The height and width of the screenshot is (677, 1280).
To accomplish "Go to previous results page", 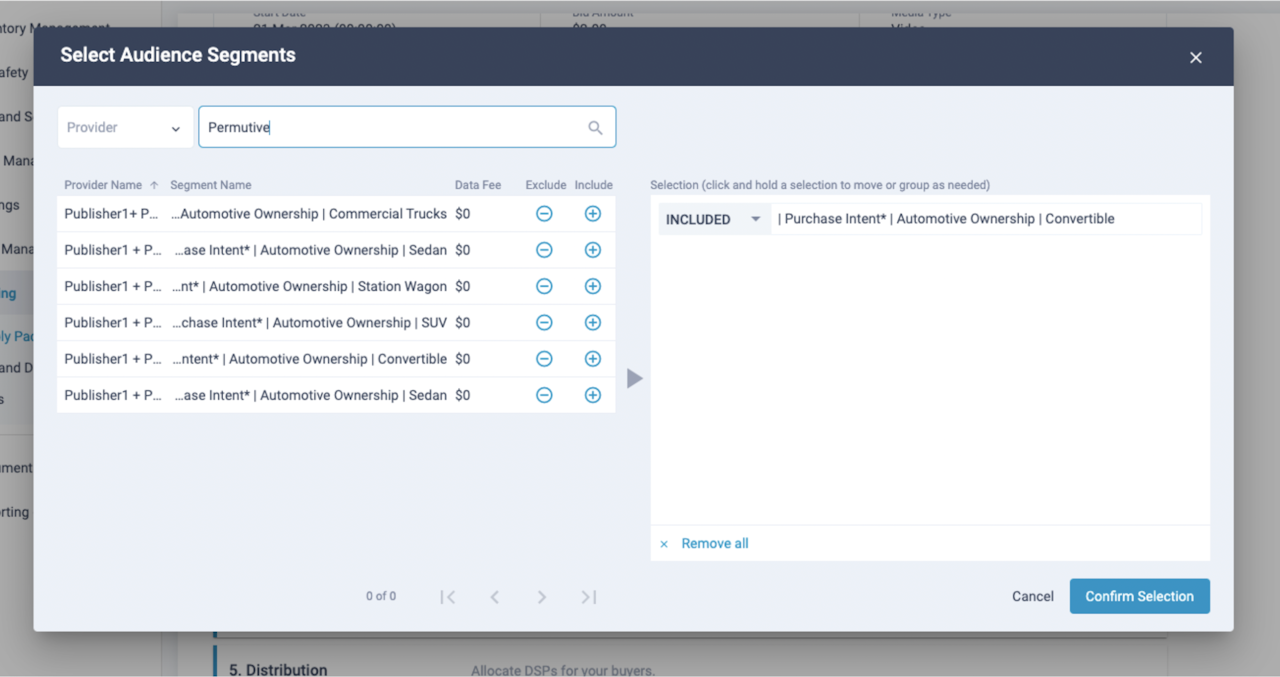I will 495,597.
